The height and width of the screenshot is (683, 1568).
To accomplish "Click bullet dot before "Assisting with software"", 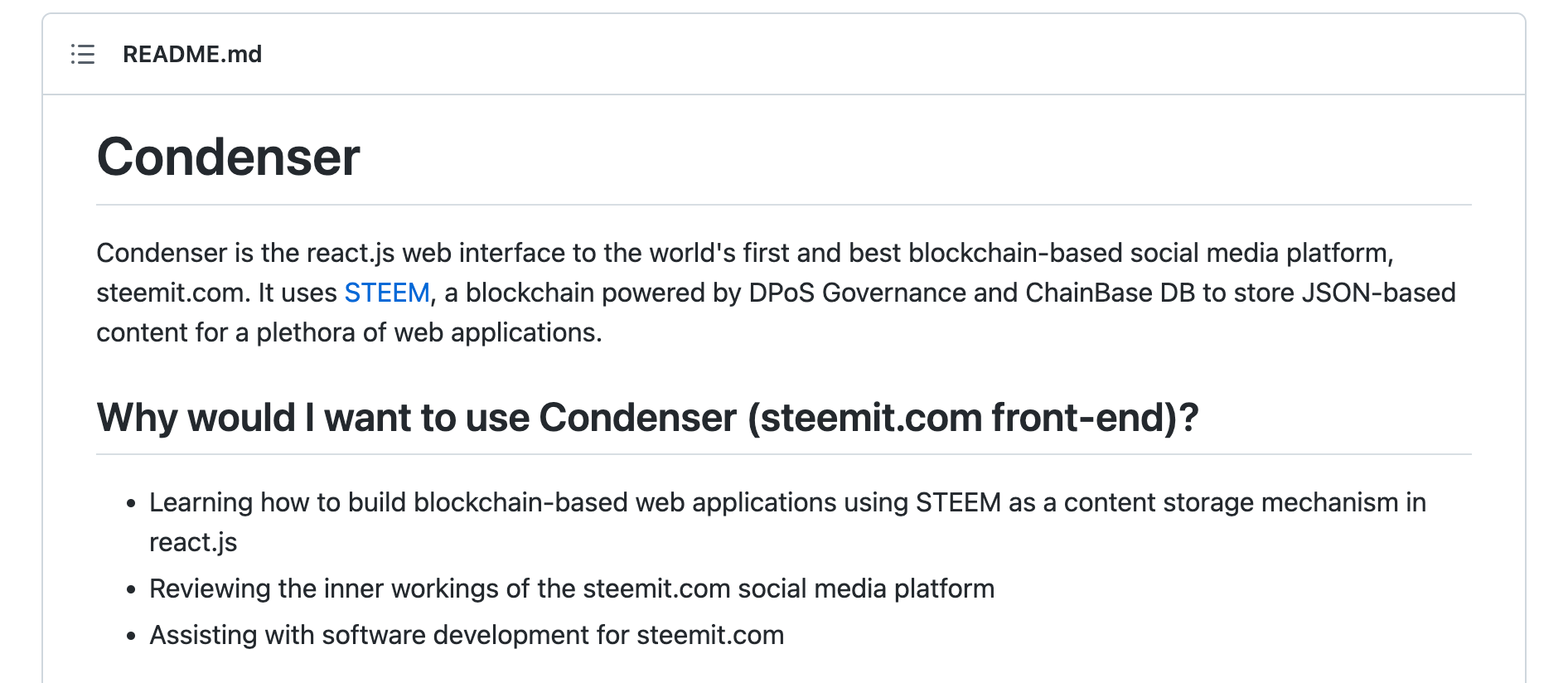I will (x=131, y=636).
